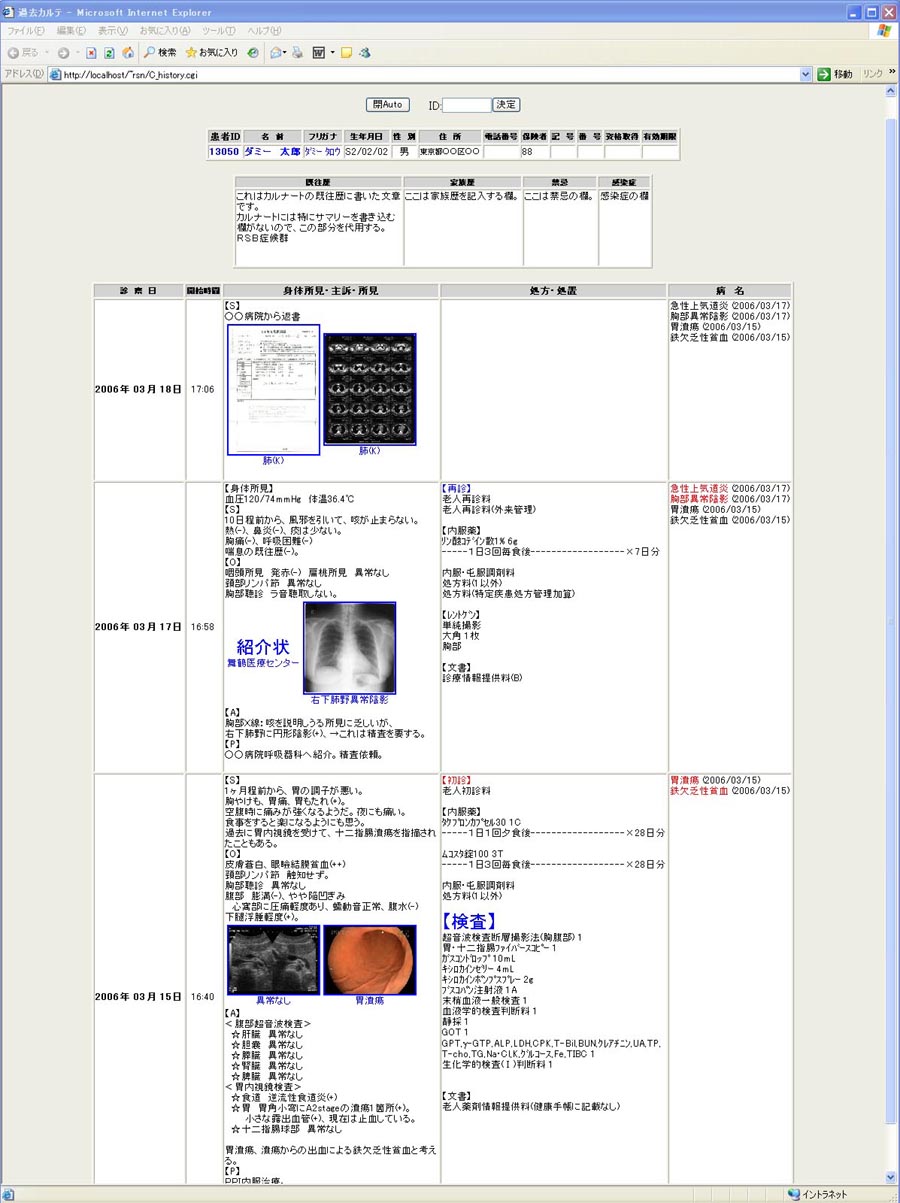This screenshot has width=900, height=1203.
Task: Click the IE Back arrow button
Action: click(22, 52)
